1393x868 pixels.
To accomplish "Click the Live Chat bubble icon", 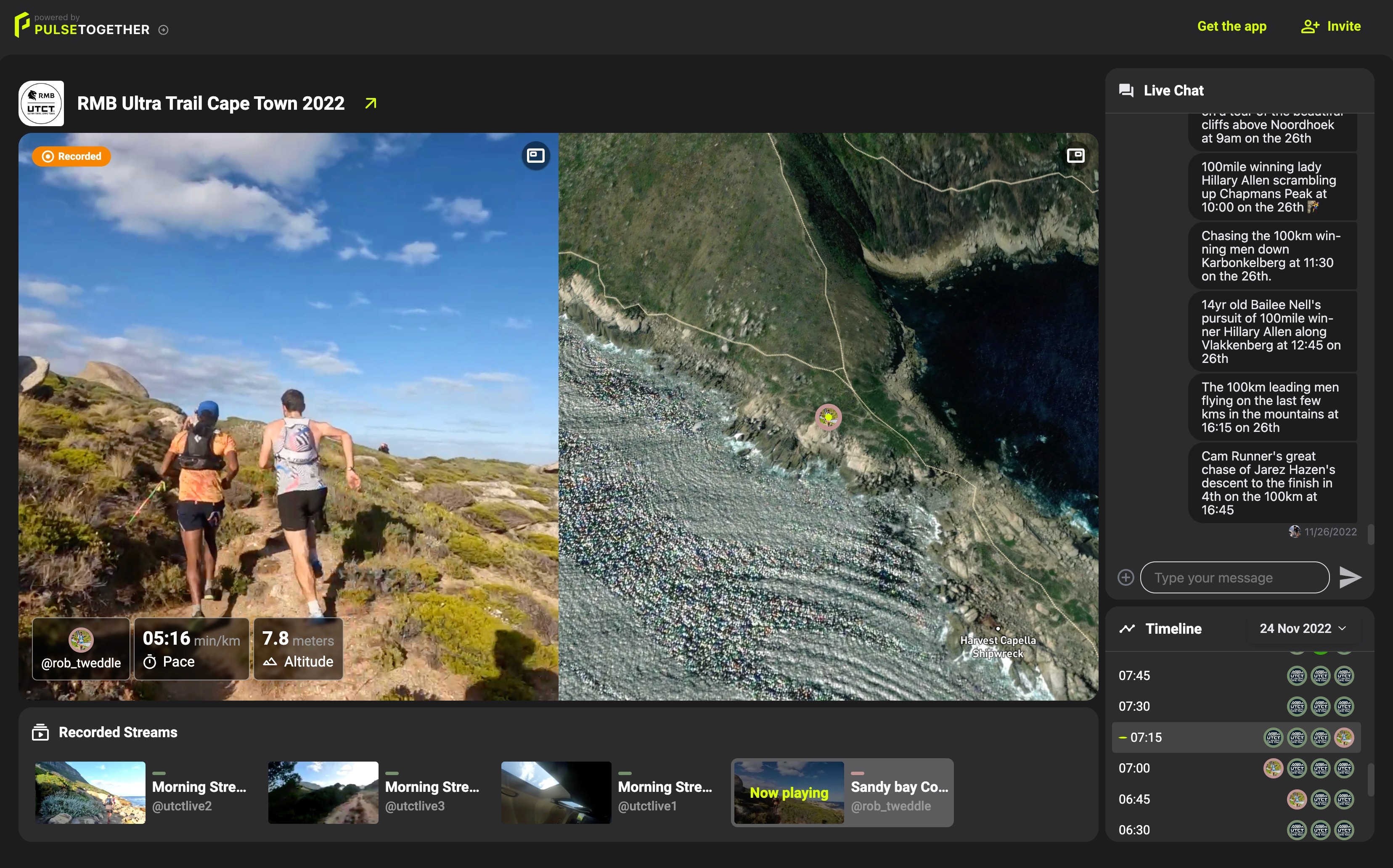I will (1126, 91).
